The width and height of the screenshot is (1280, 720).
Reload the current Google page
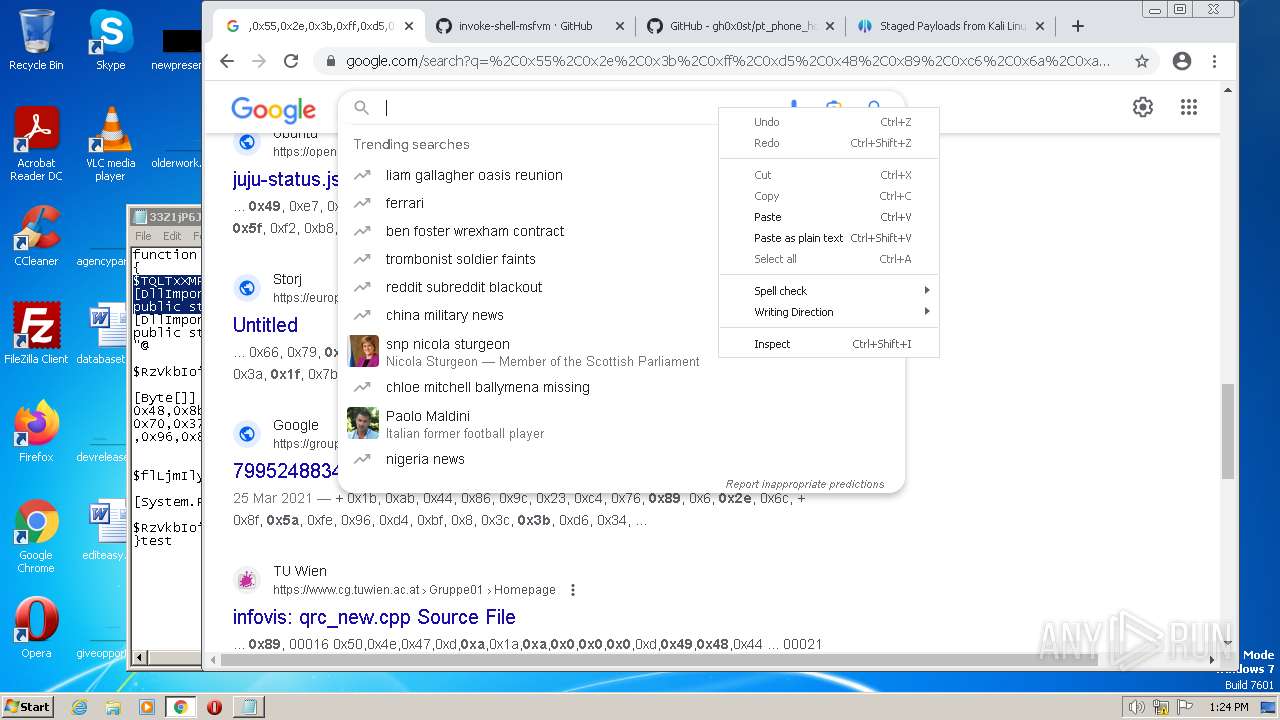(291, 61)
